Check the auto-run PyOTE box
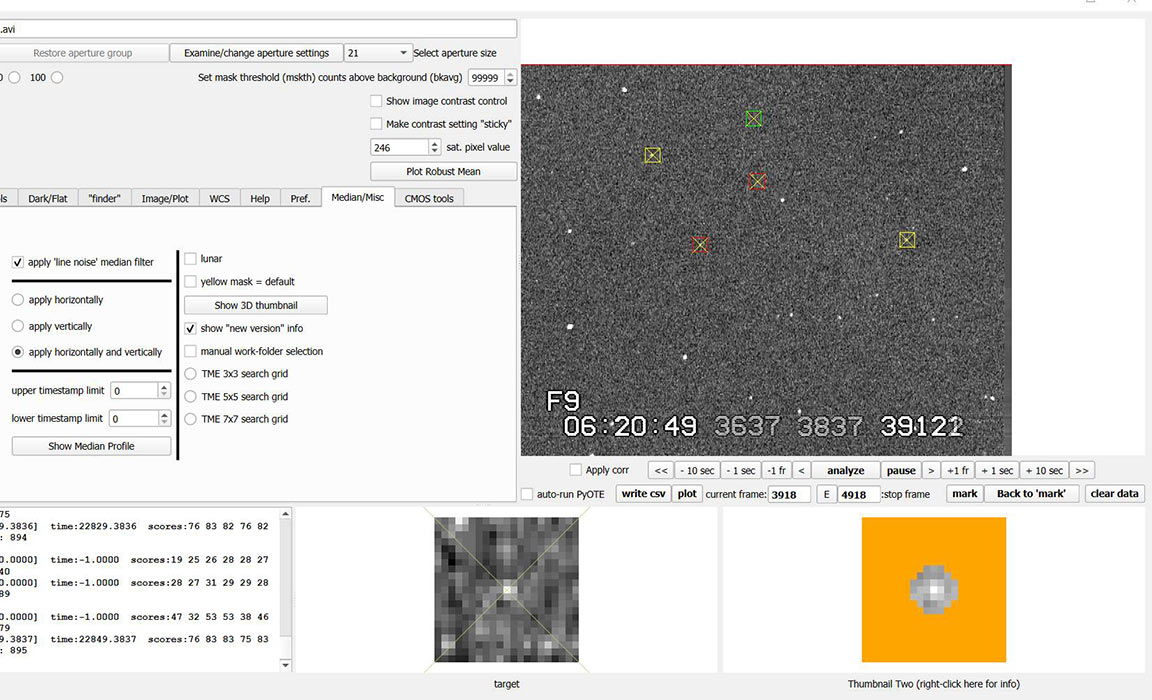Screen dimensions: 1152x700 [x=527, y=494]
